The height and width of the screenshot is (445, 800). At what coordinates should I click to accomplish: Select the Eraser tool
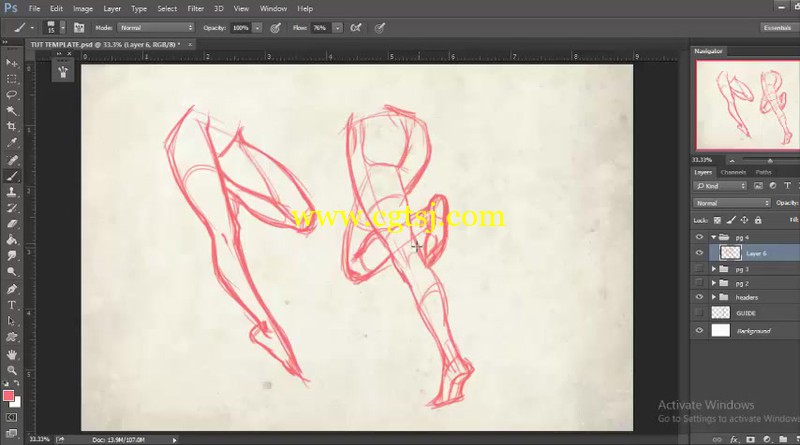pyautogui.click(x=11, y=224)
